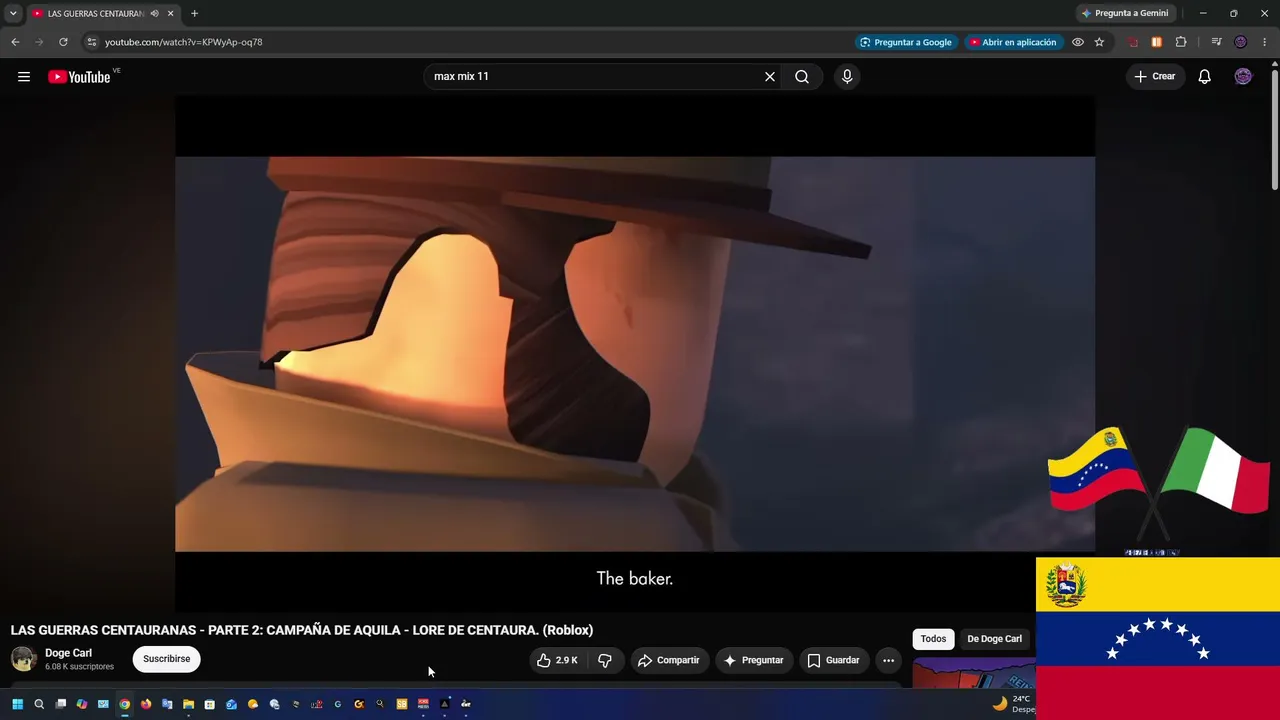Bookmark this page with the star
Image resolution: width=1280 pixels, height=720 pixels.
[1099, 42]
